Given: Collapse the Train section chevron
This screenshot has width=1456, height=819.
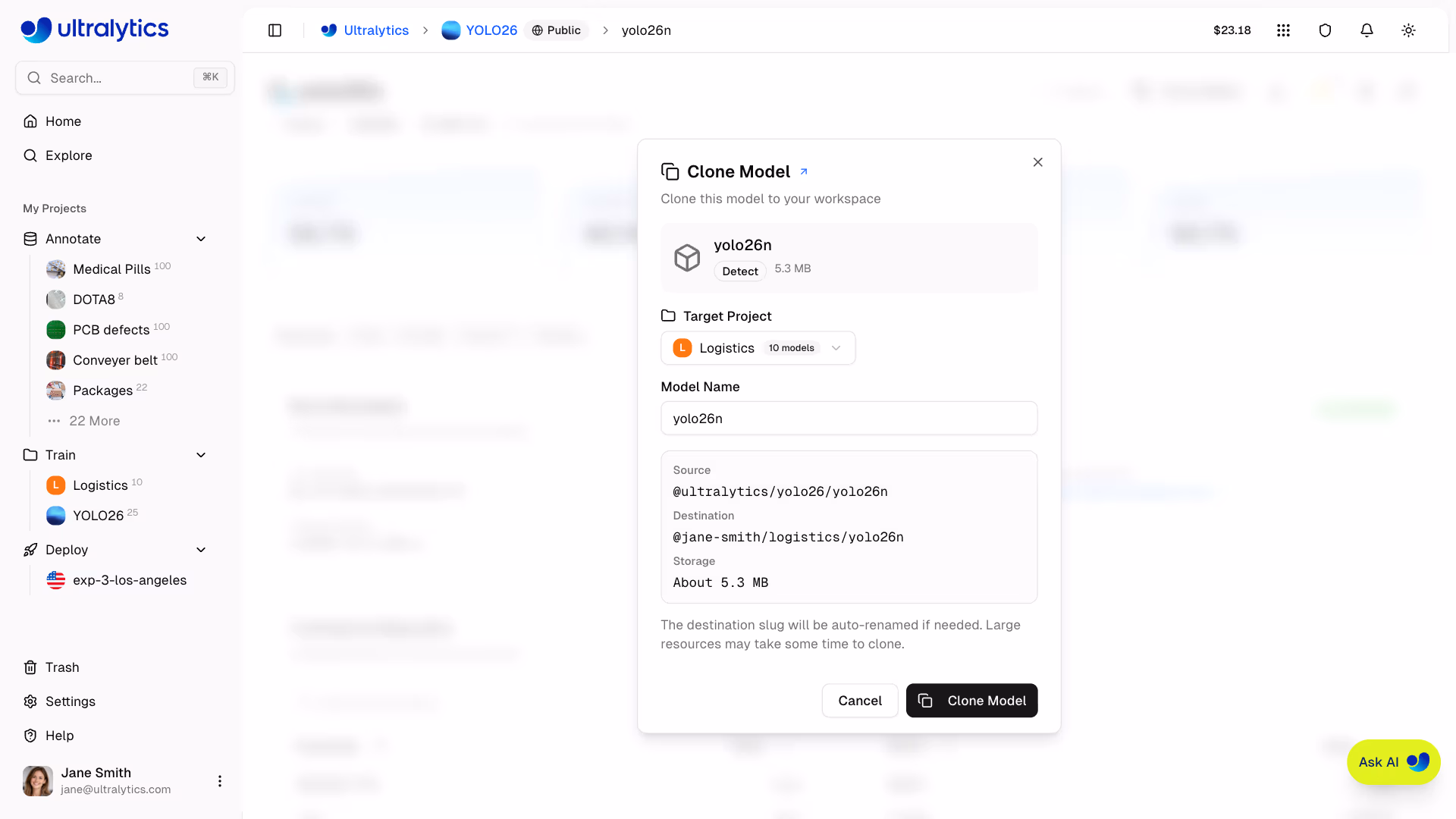Looking at the screenshot, I should click(x=201, y=455).
